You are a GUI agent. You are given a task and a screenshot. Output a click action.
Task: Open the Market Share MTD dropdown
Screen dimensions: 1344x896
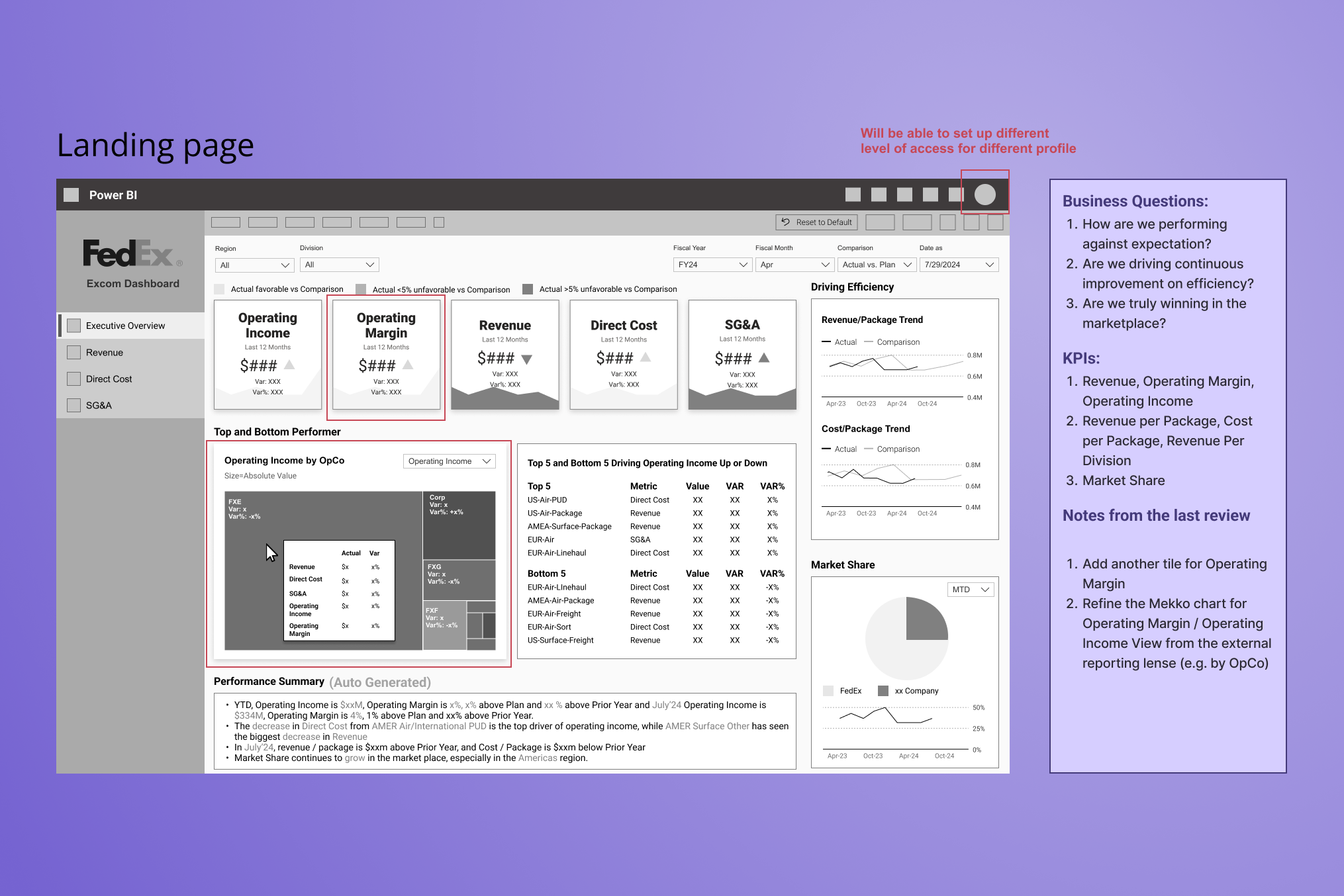pyautogui.click(x=971, y=590)
